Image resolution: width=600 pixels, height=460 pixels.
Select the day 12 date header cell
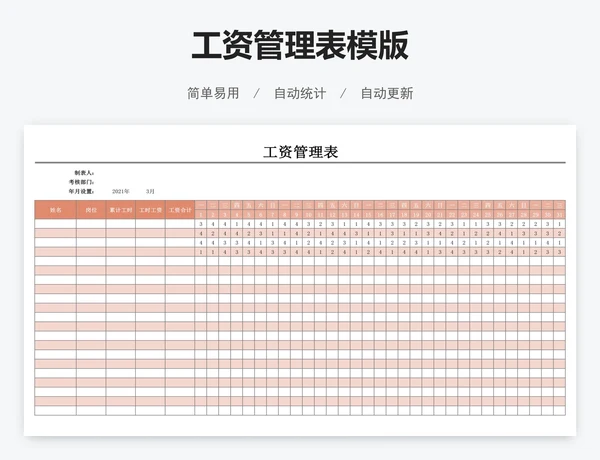pos(332,215)
